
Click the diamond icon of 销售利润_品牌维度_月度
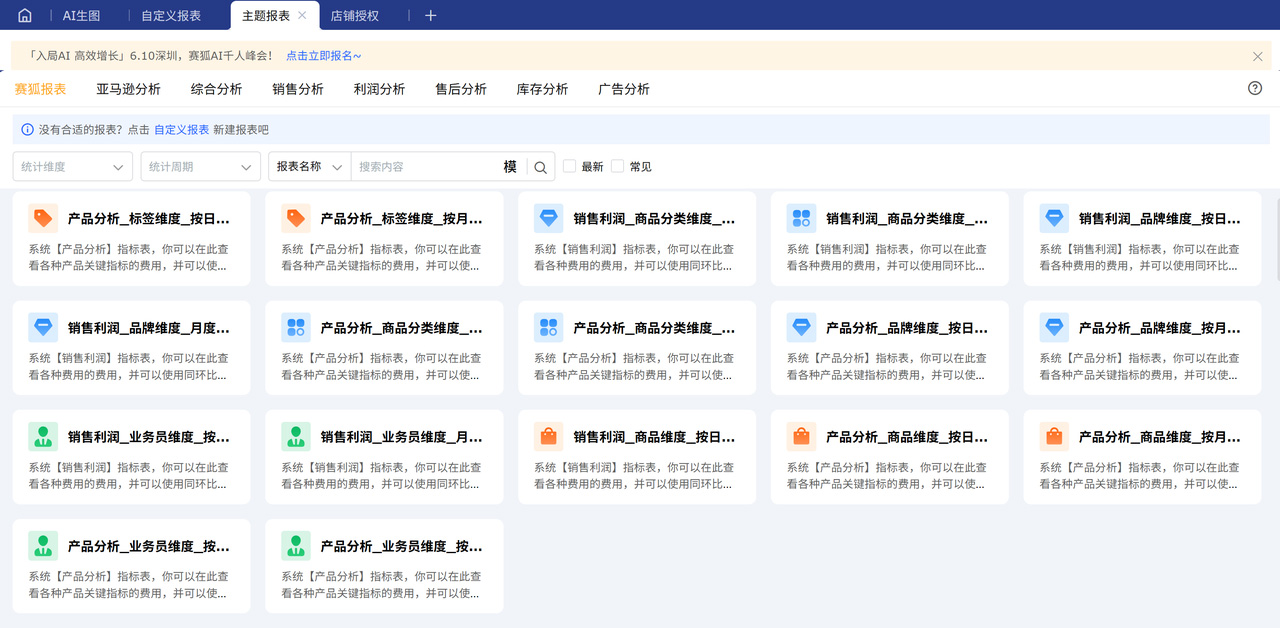(43, 327)
